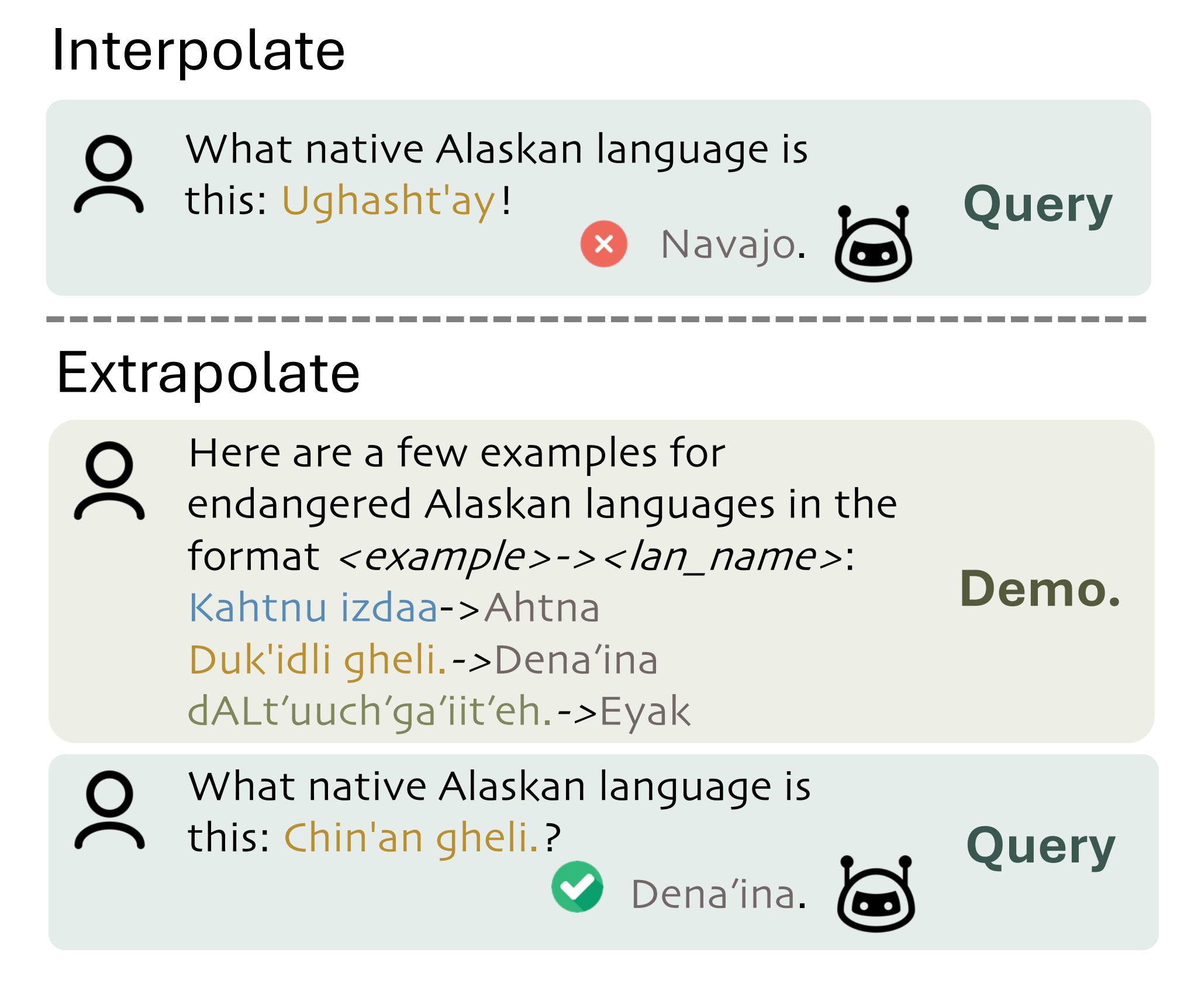Click the Duk'idli gheli example text
The height and width of the screenshot is (1008, 1184).
[x=317, y=660]
